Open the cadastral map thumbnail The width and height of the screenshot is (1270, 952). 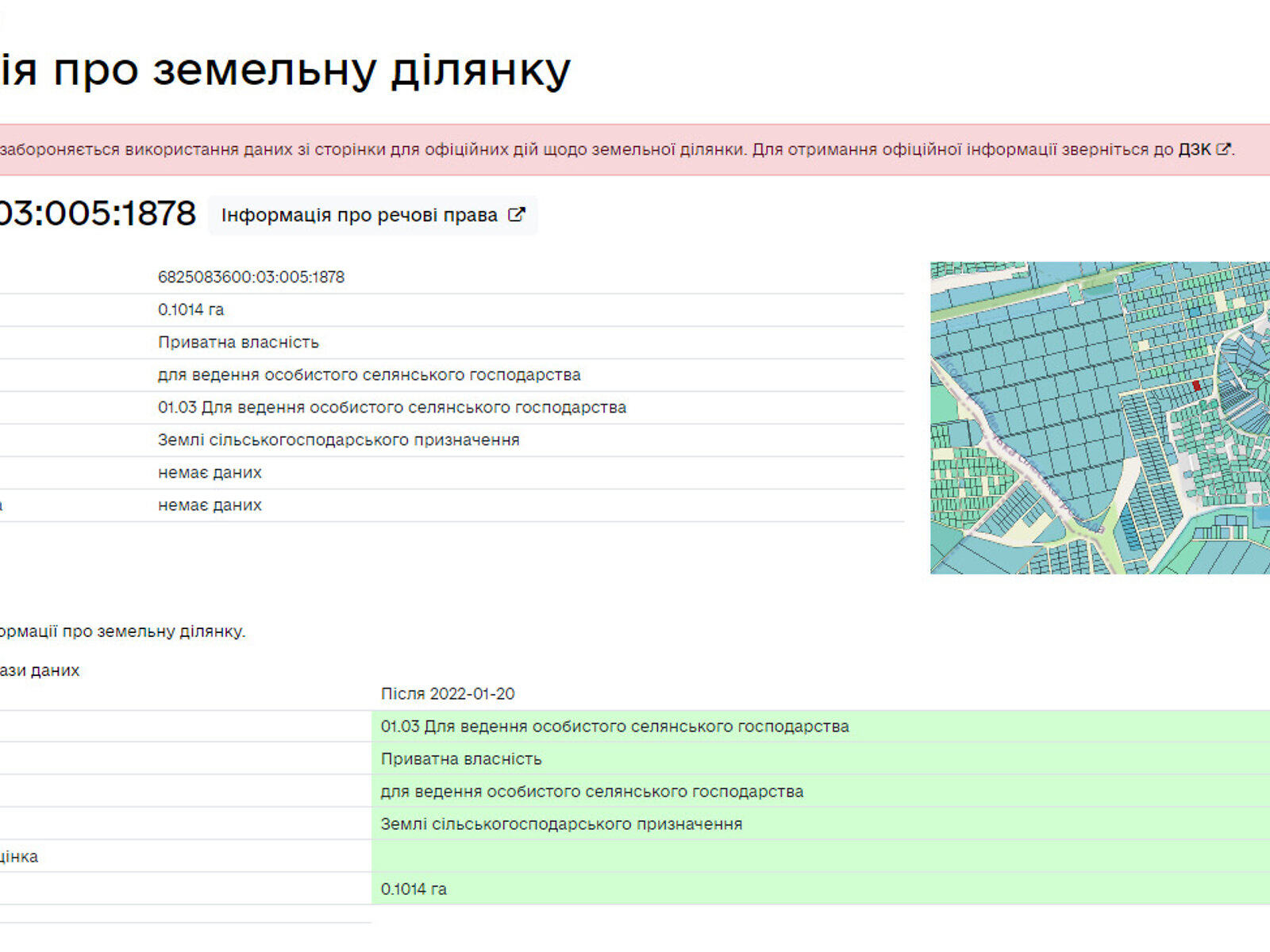point(1100,417)
